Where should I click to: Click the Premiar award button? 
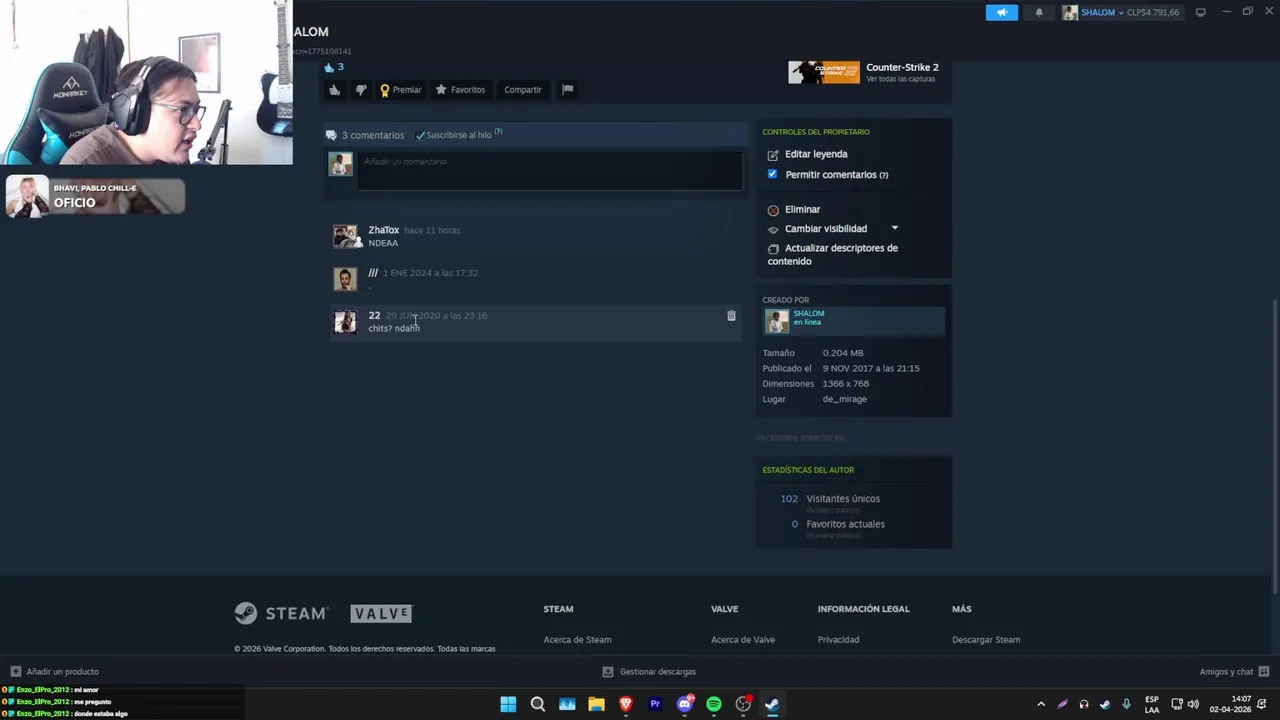coord(401,90)
